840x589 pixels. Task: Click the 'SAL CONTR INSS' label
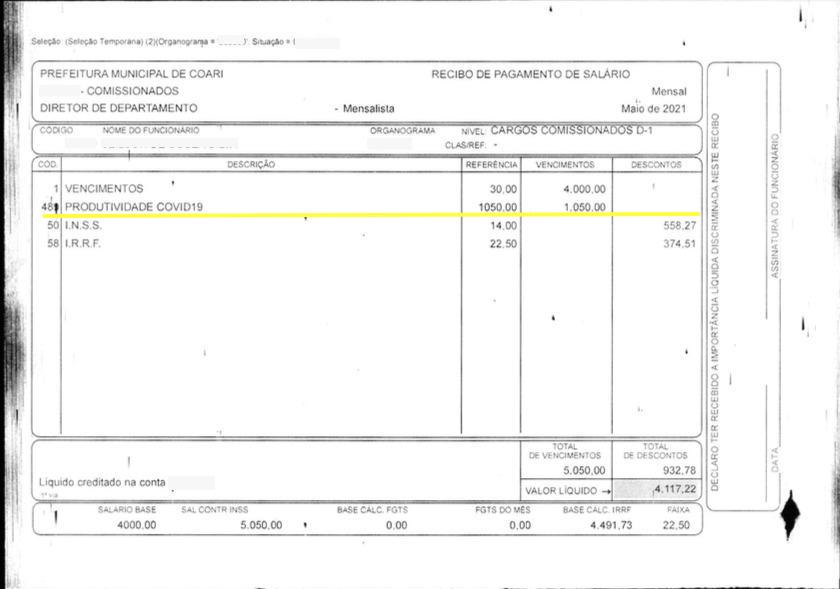click(214, 510)
